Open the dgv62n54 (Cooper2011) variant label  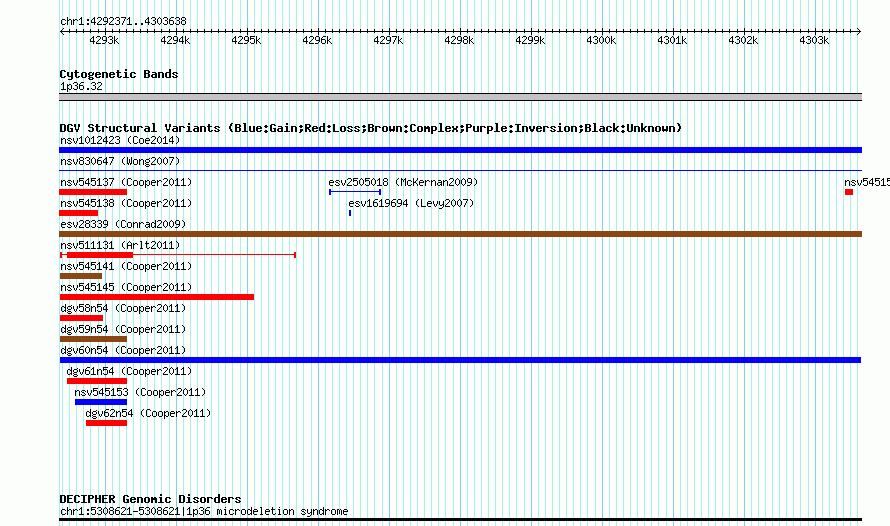(x=148, y=413)
